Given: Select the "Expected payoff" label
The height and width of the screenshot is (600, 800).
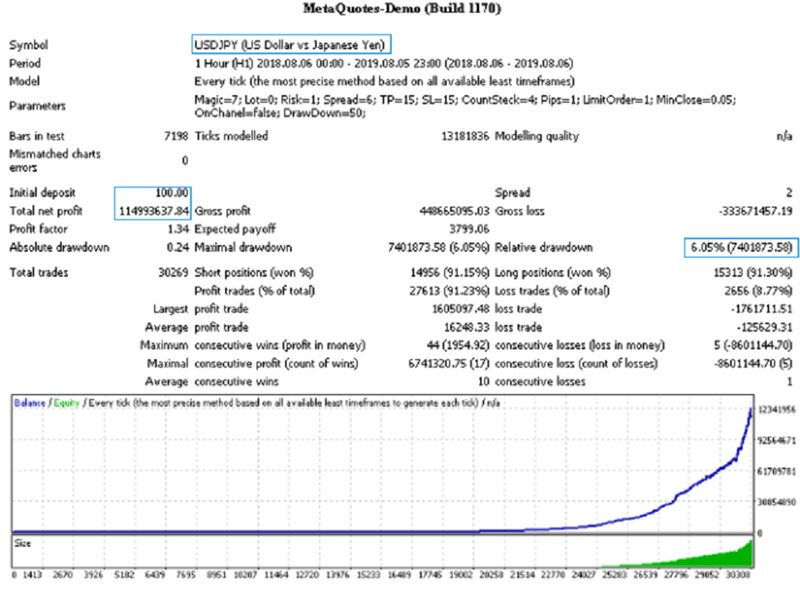Looking at the screenshot, I should 235,229.
